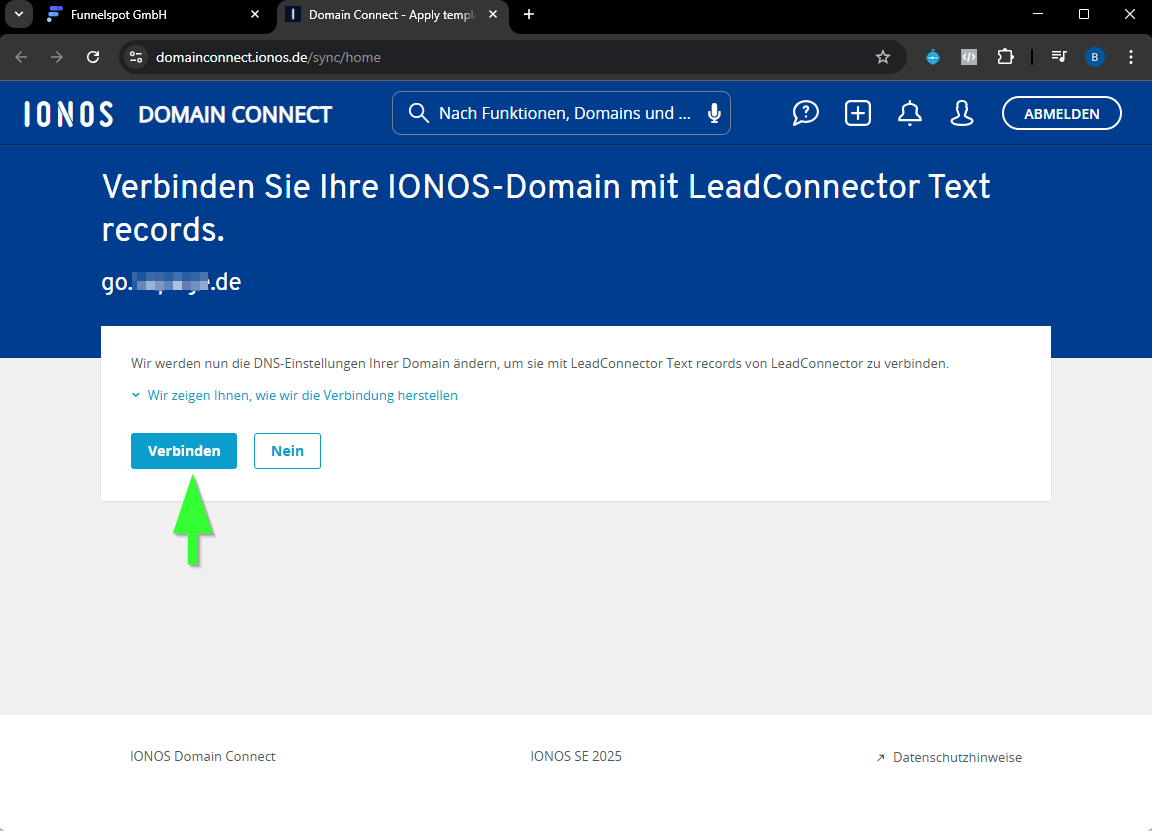Click the 'IONOS SE 2025' footer text
Viewport: 1152px width, 831px height.
click(x=576, y=756)
